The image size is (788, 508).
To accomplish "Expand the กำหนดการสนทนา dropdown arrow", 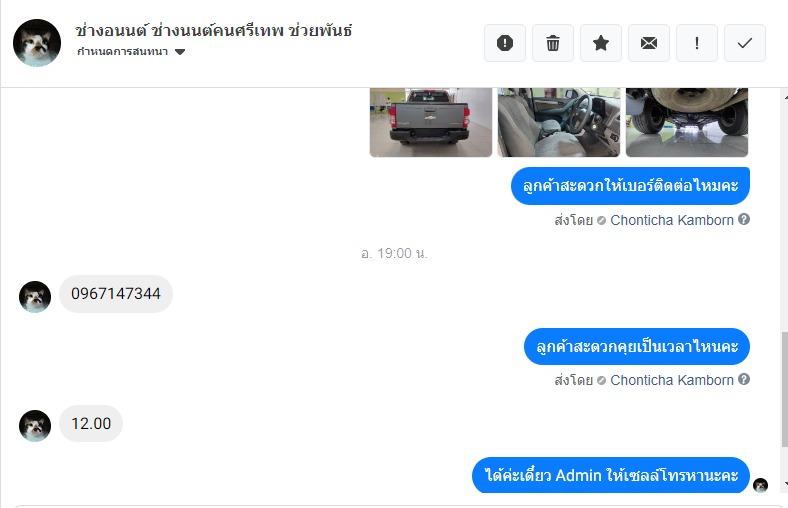I will point(180,52).
